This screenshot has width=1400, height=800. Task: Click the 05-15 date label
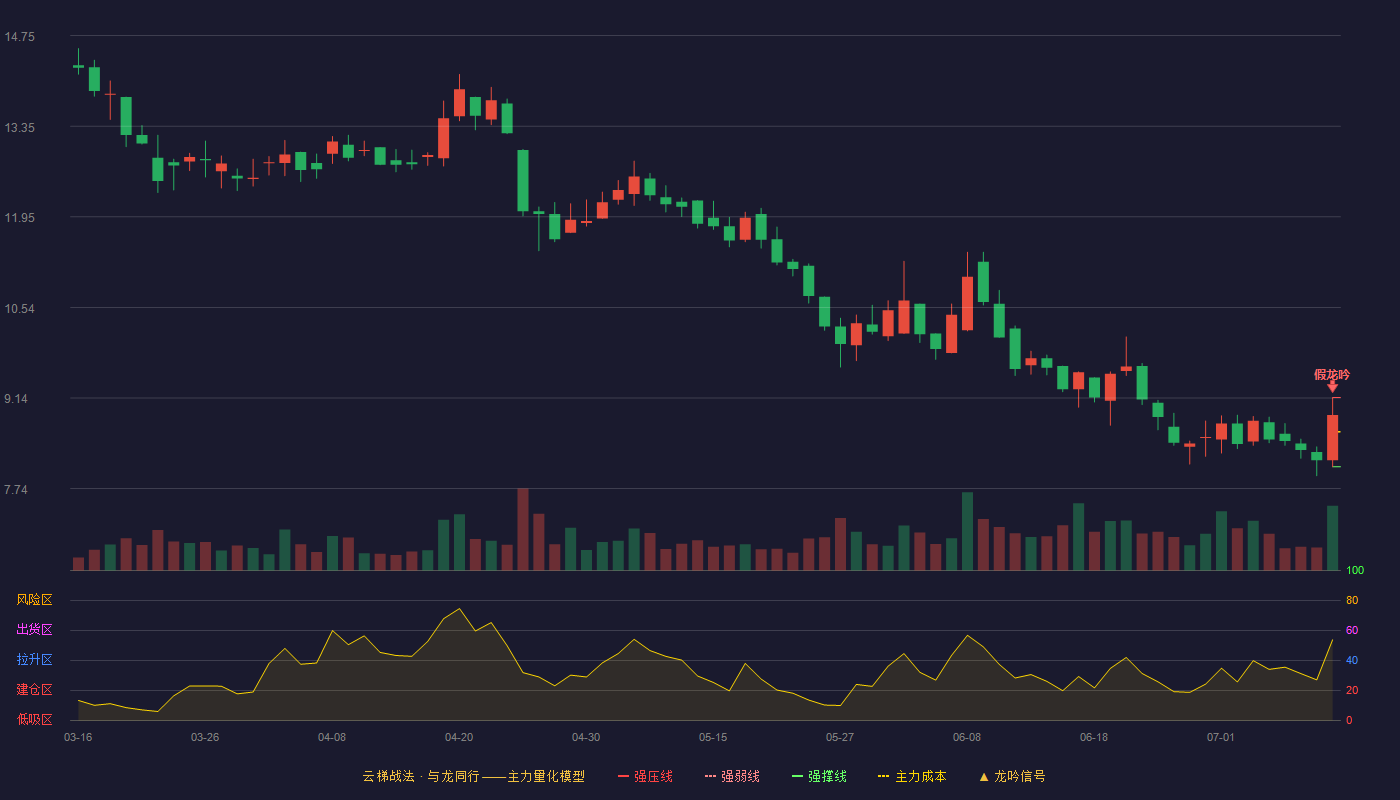pos(713,737)
